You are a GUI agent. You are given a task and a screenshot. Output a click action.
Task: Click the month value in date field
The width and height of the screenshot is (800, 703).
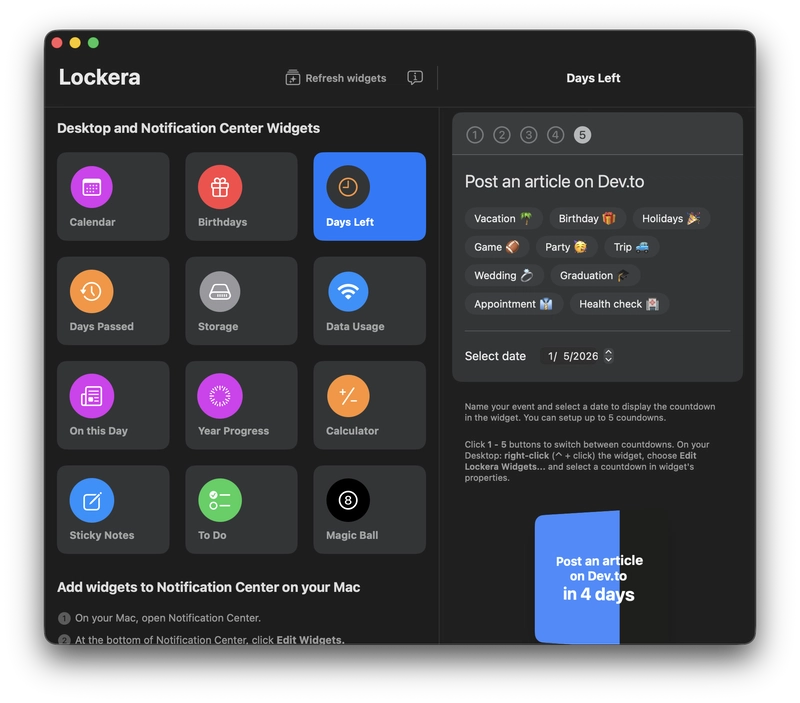pos(550,356)
